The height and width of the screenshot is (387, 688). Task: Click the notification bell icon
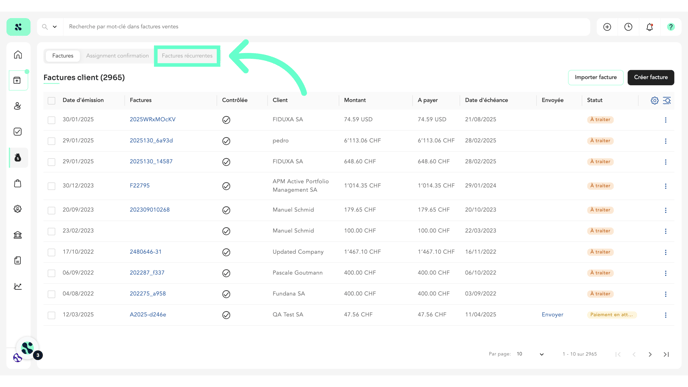point(649,27)
